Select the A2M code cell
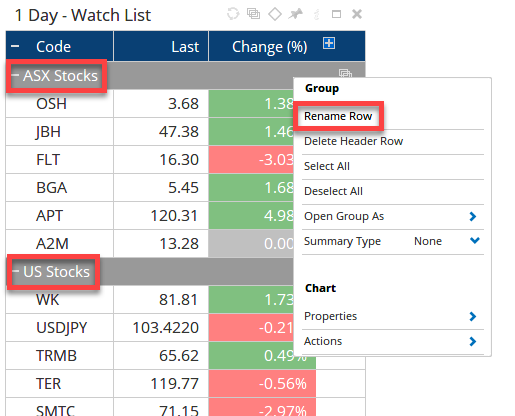Image resolution: width=515 pixels, height=416 pixels. 60,243
